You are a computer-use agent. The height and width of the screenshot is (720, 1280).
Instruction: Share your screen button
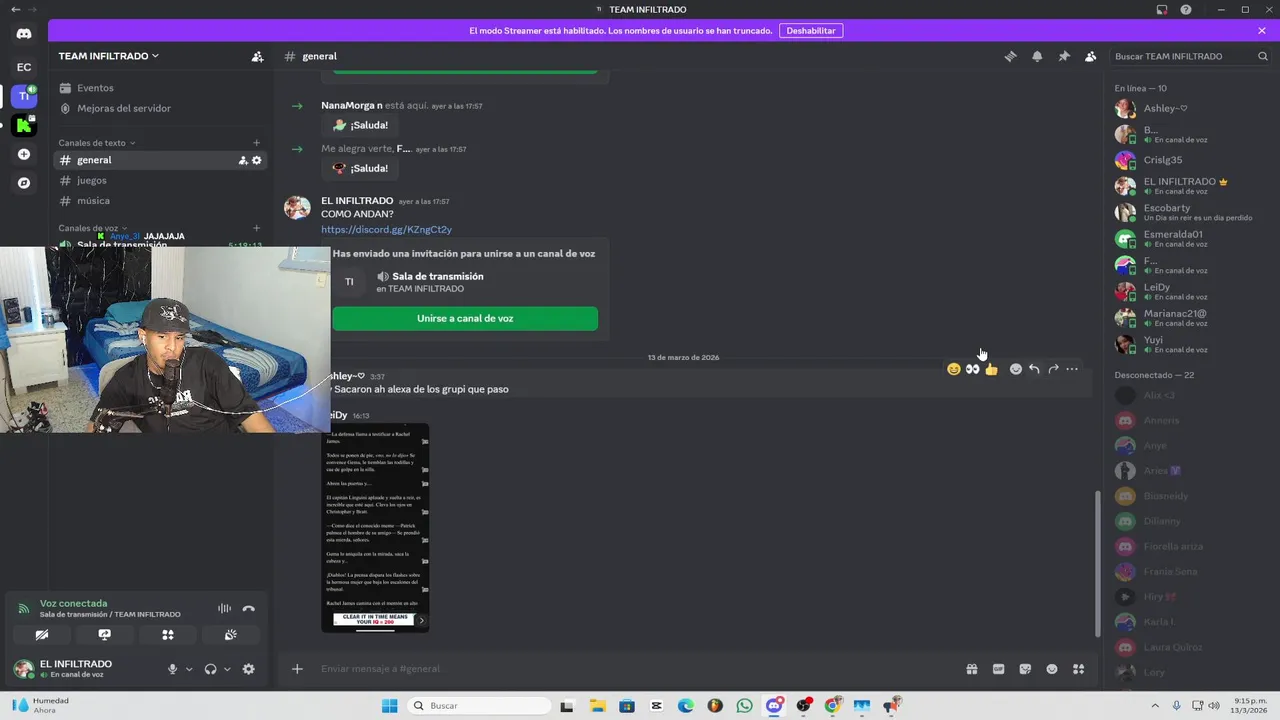[105, 635]
